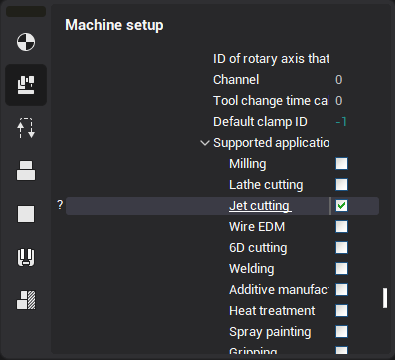Viewport: 395px width, 360px height.
Task: Check the Additive manufacturing checkbox
Action: click(341, 290)
